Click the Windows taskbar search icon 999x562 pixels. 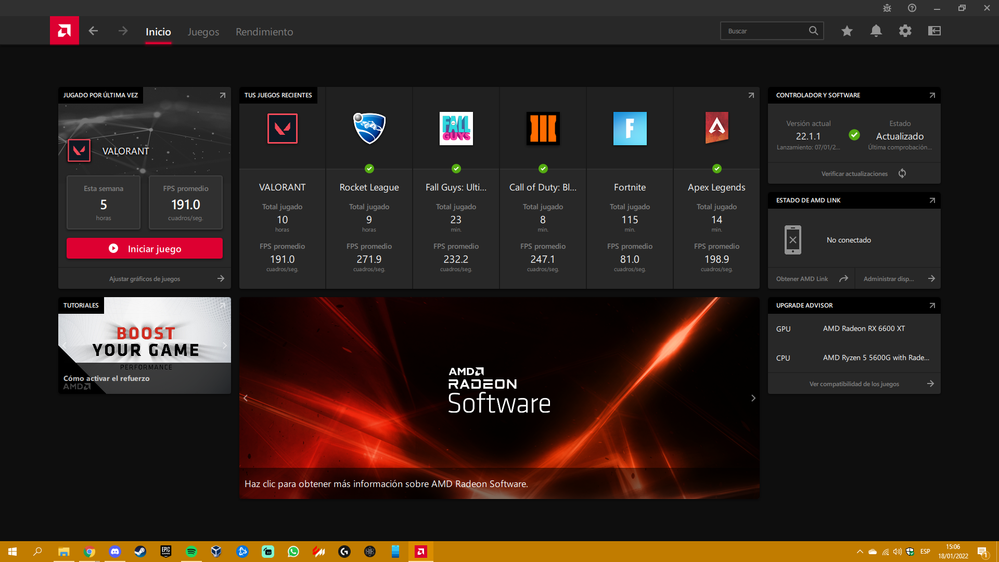pos(38,552)
